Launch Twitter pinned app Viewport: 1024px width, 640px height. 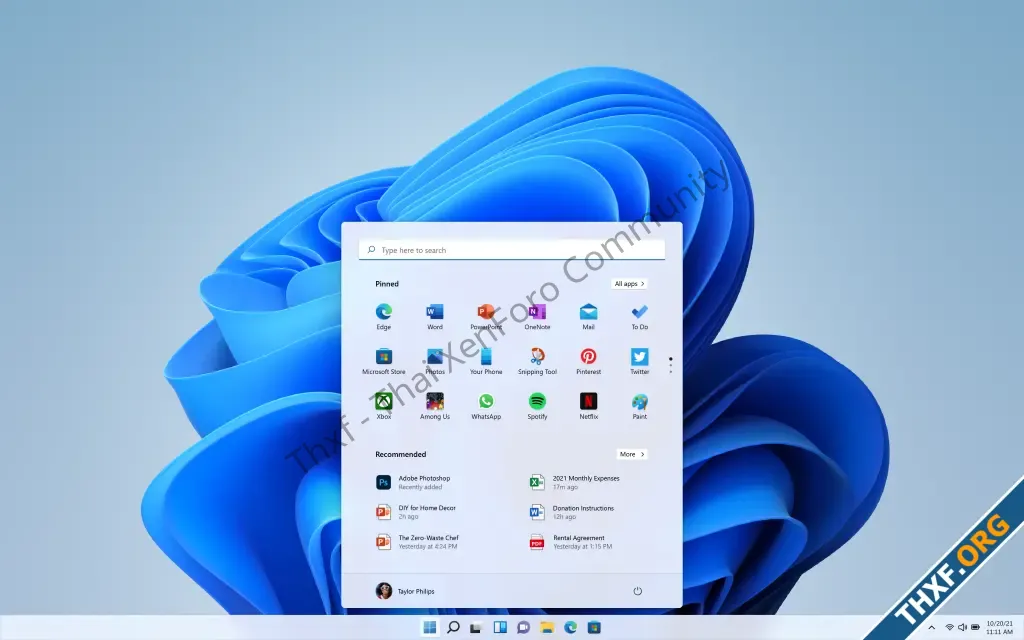[639, 362]
